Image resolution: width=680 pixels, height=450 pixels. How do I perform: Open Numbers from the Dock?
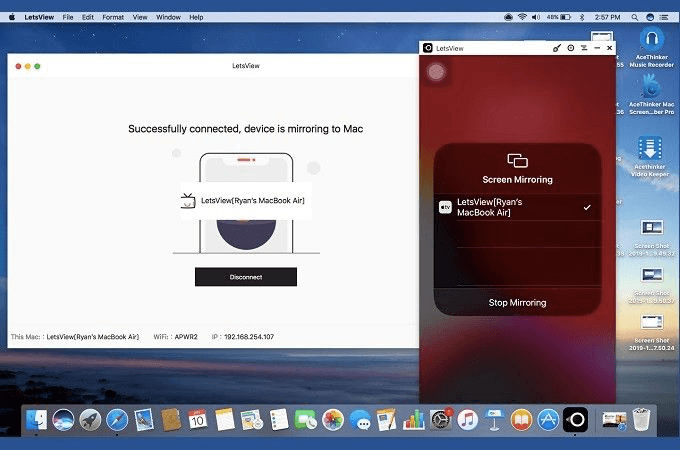413,420
